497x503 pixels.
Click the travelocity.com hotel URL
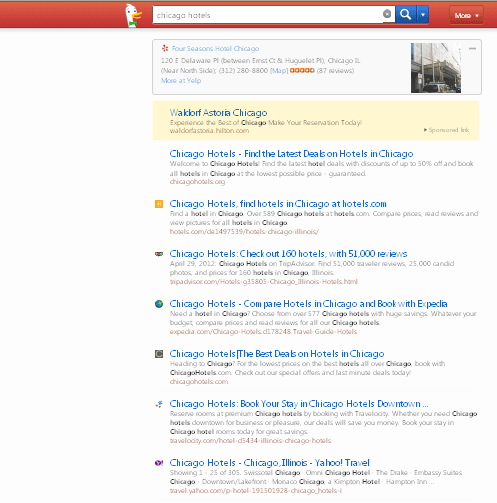pyautogui.click(x=250, y=441)
